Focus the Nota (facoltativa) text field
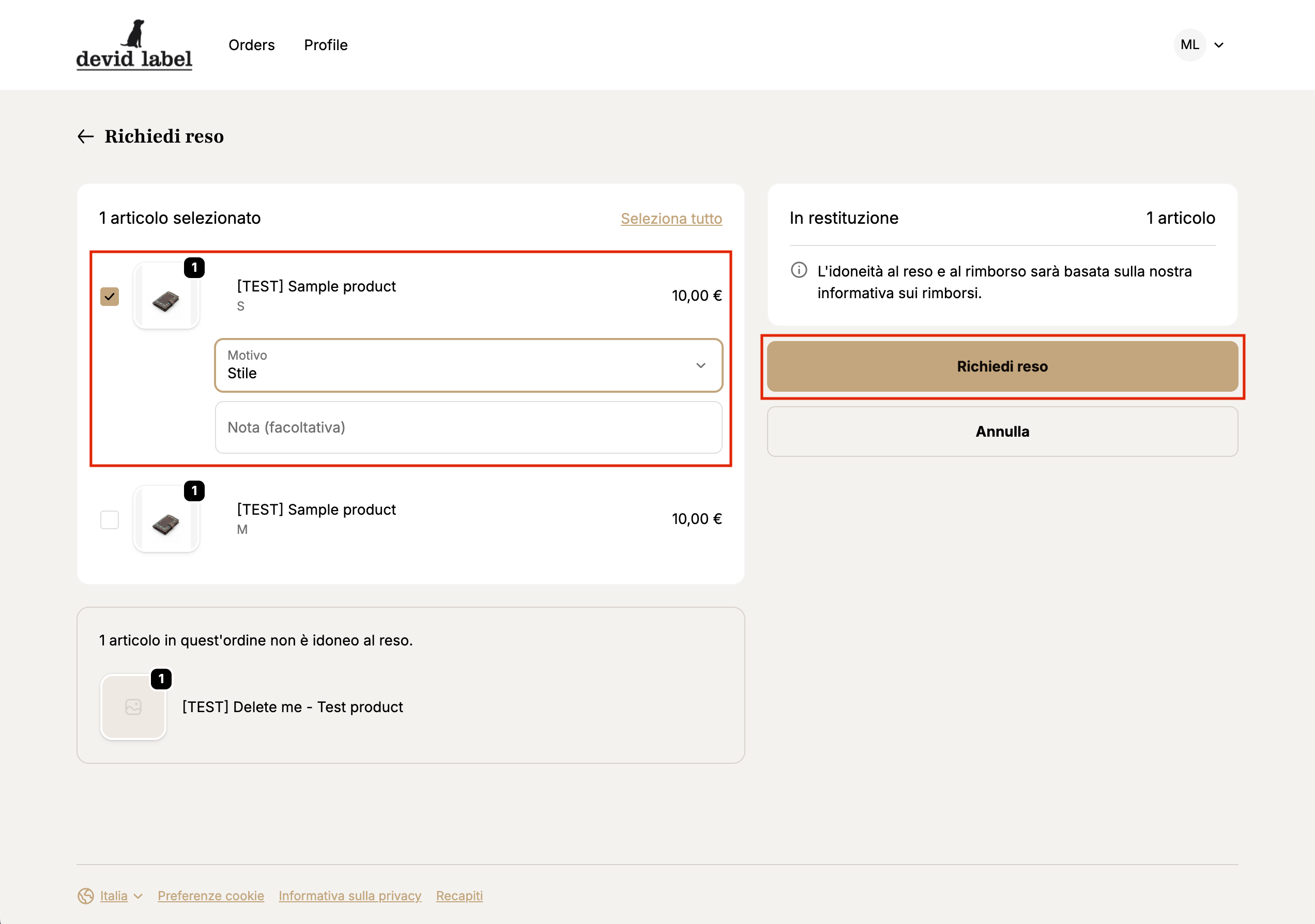The height and width of the screenshot is (924, 1315). click(x=468, y=427)
